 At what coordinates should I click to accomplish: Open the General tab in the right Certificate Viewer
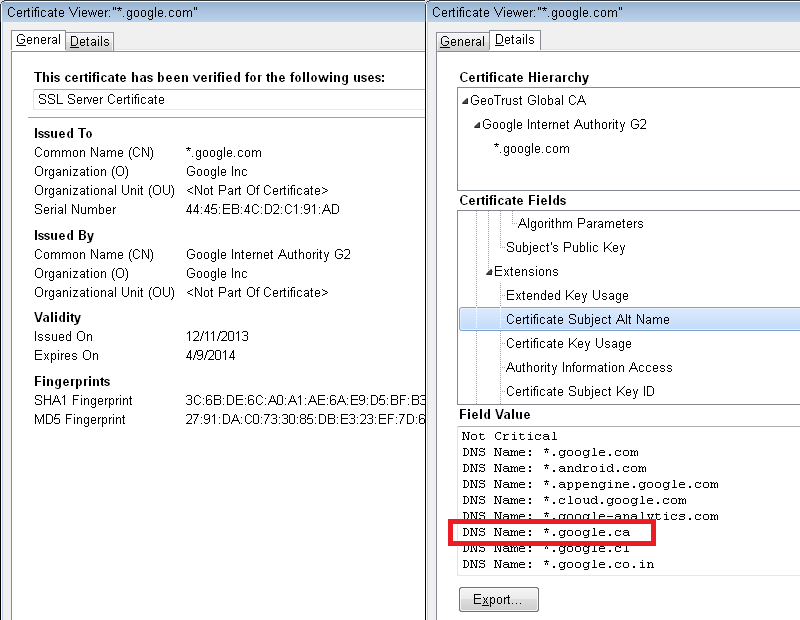[462, 41]
